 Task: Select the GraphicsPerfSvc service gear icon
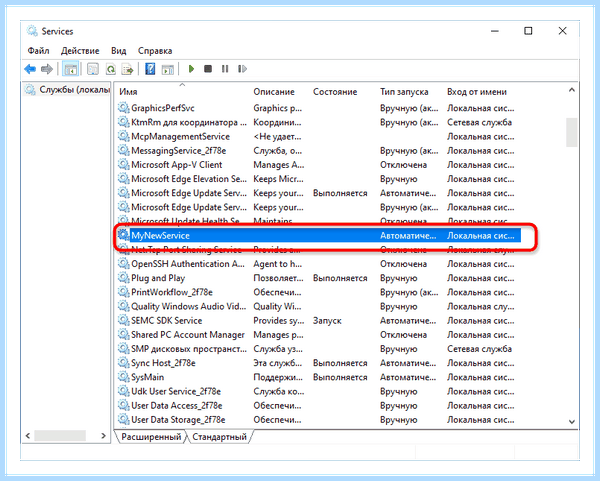pyautogui.click(x=123, y=108)
